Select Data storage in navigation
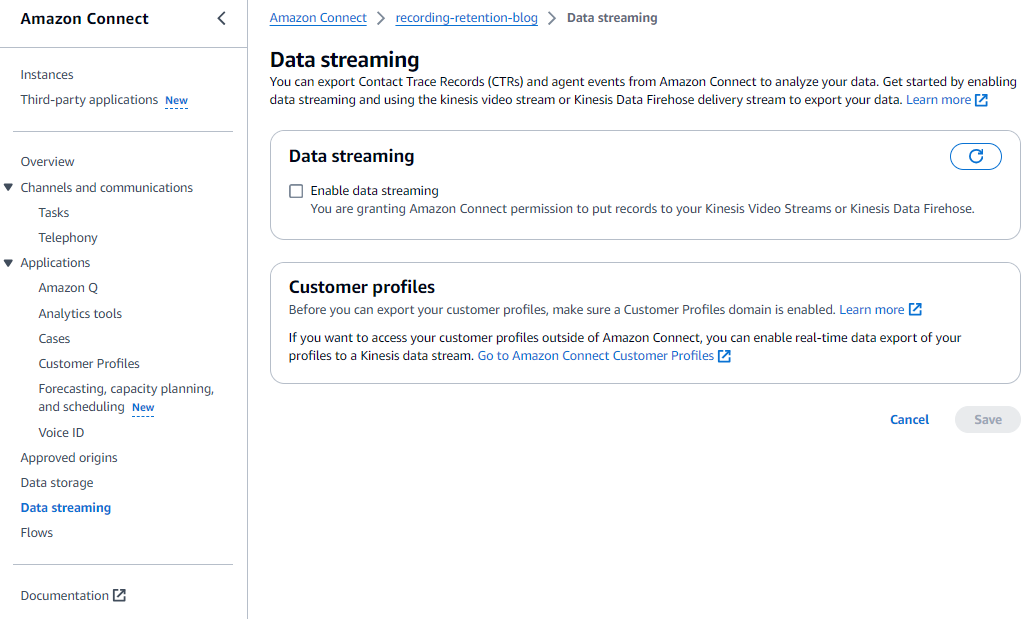The height and width of the screenshot is (619, 1027). pos(57,483)
